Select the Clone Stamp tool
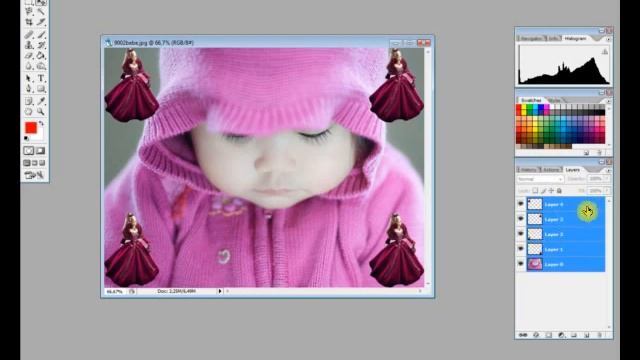 click(29, 45)
